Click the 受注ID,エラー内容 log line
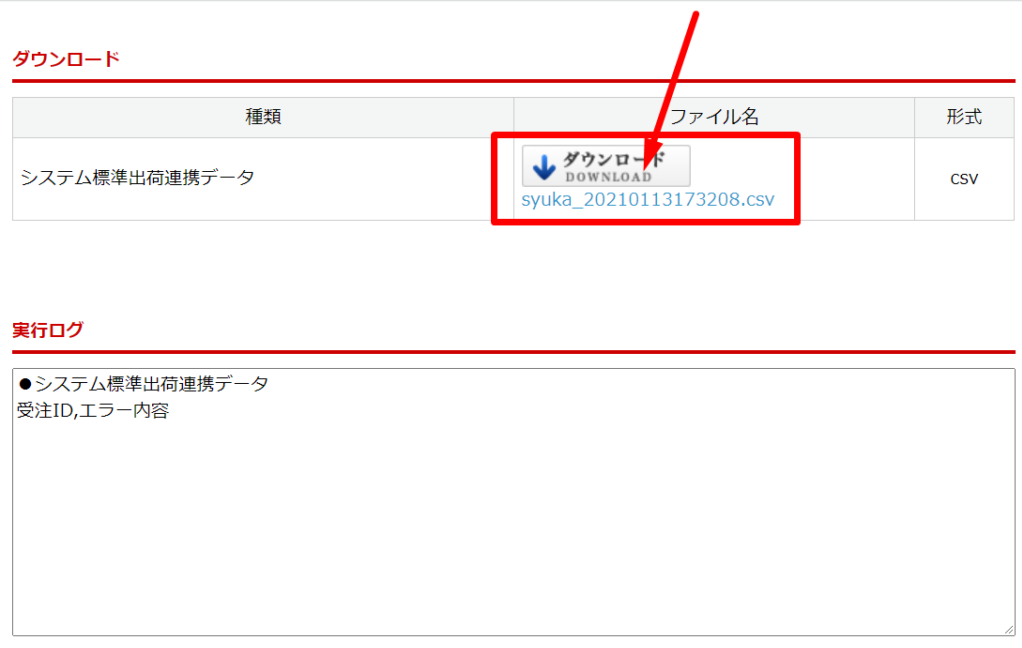This screenshot has height=648, width=1022. tap(93, 411)
